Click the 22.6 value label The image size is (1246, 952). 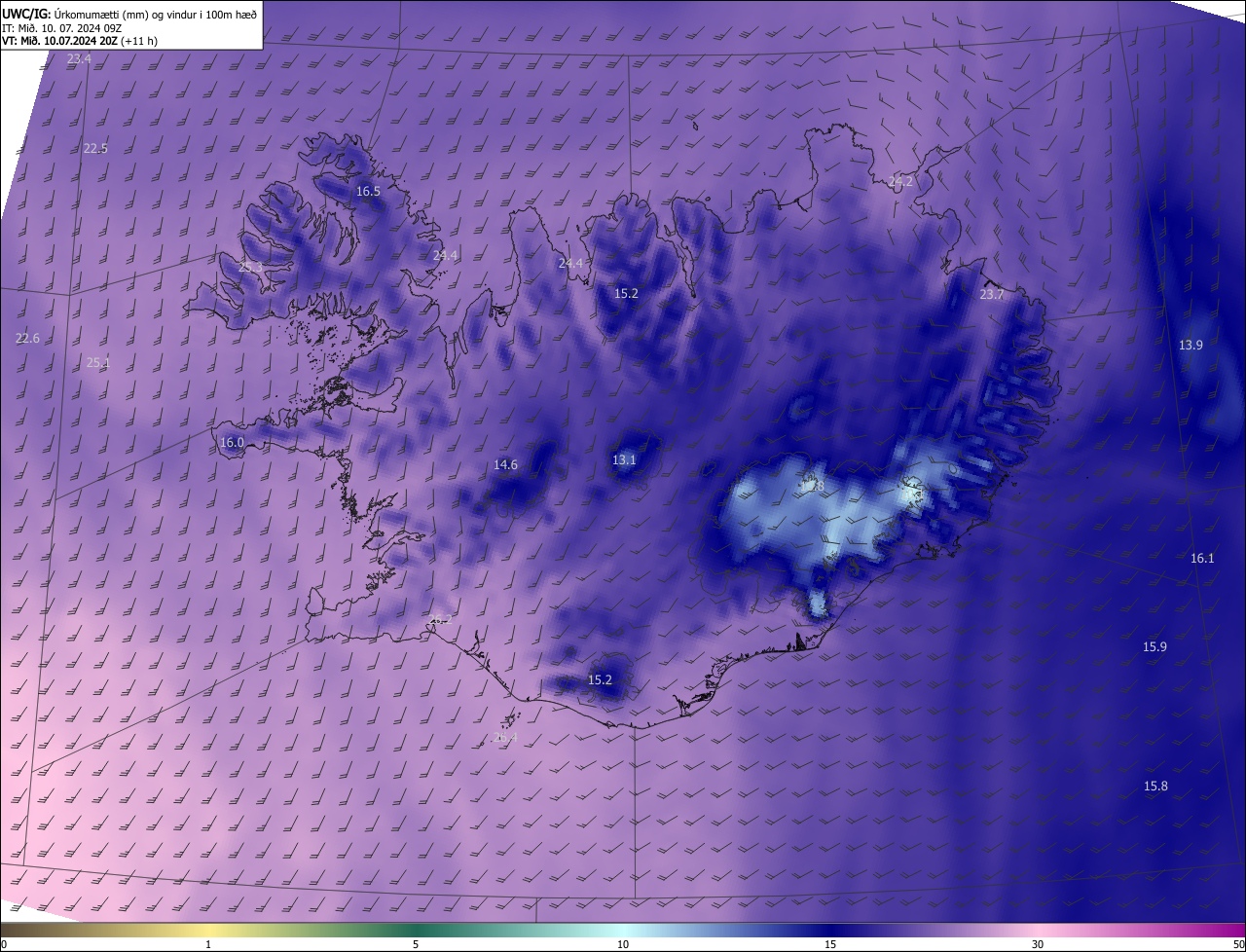coord(27,339)
